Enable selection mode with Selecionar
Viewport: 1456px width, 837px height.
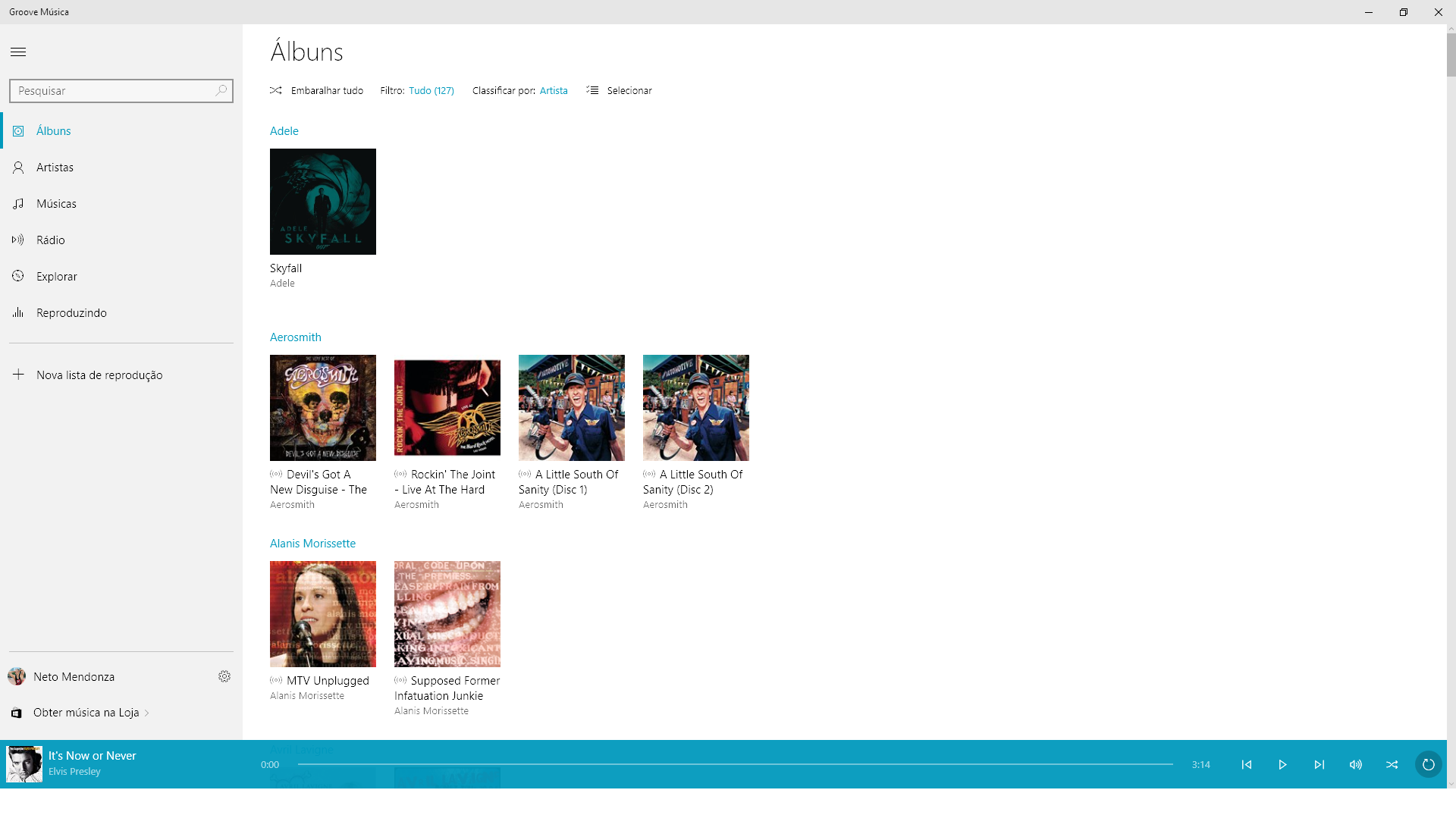619,90
